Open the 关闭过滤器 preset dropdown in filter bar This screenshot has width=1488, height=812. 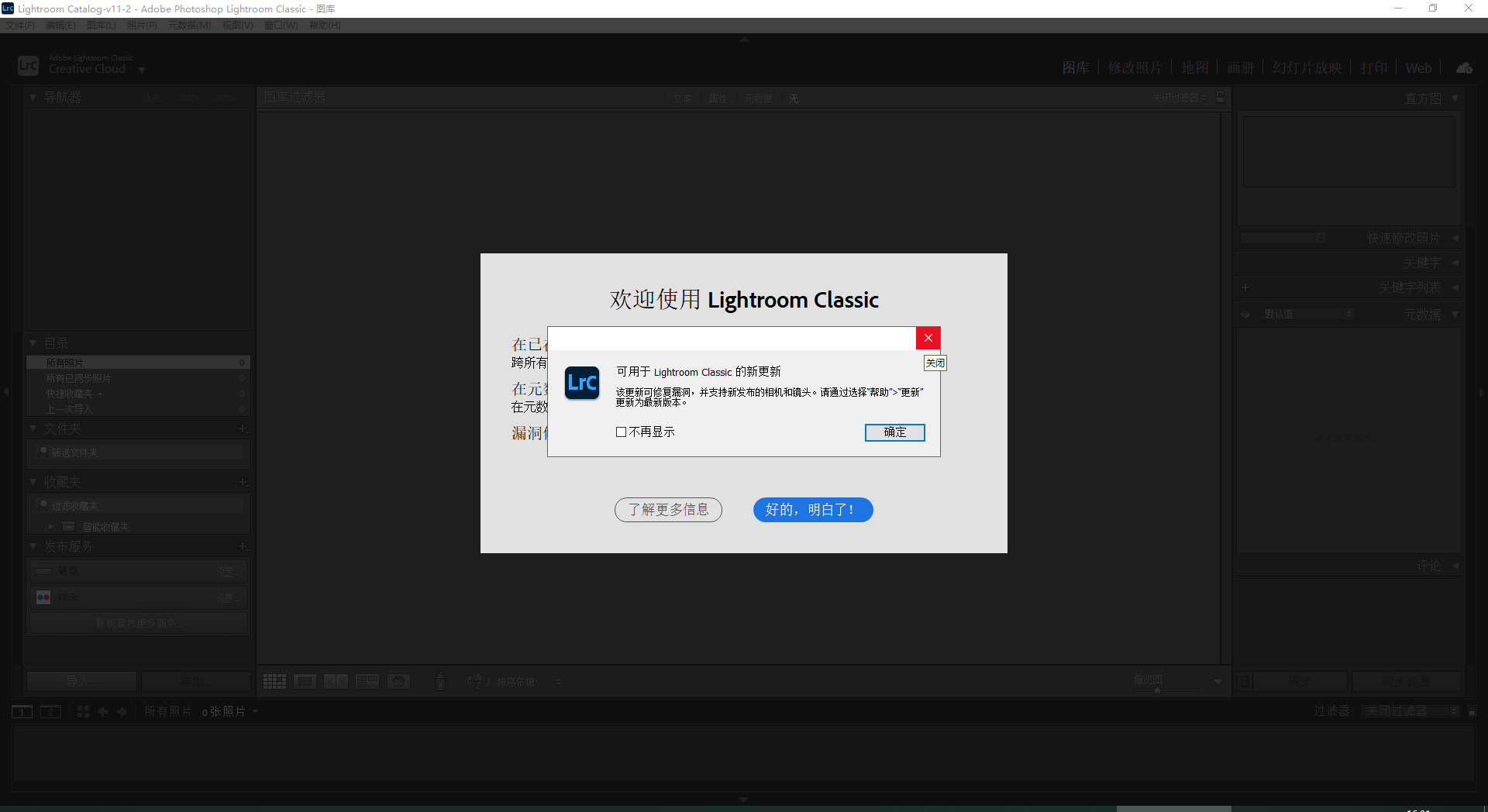(1179, 98)
